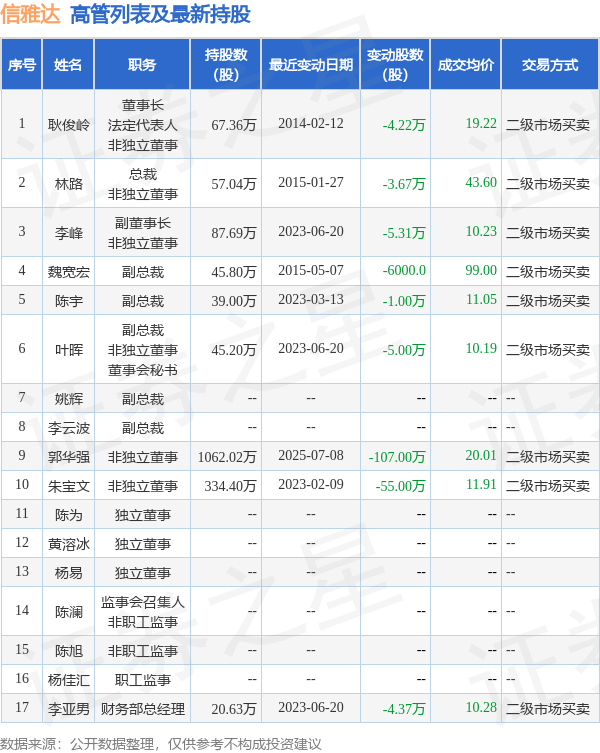
Task: Select the name 陈旭
Action: [x=69, y=651]
